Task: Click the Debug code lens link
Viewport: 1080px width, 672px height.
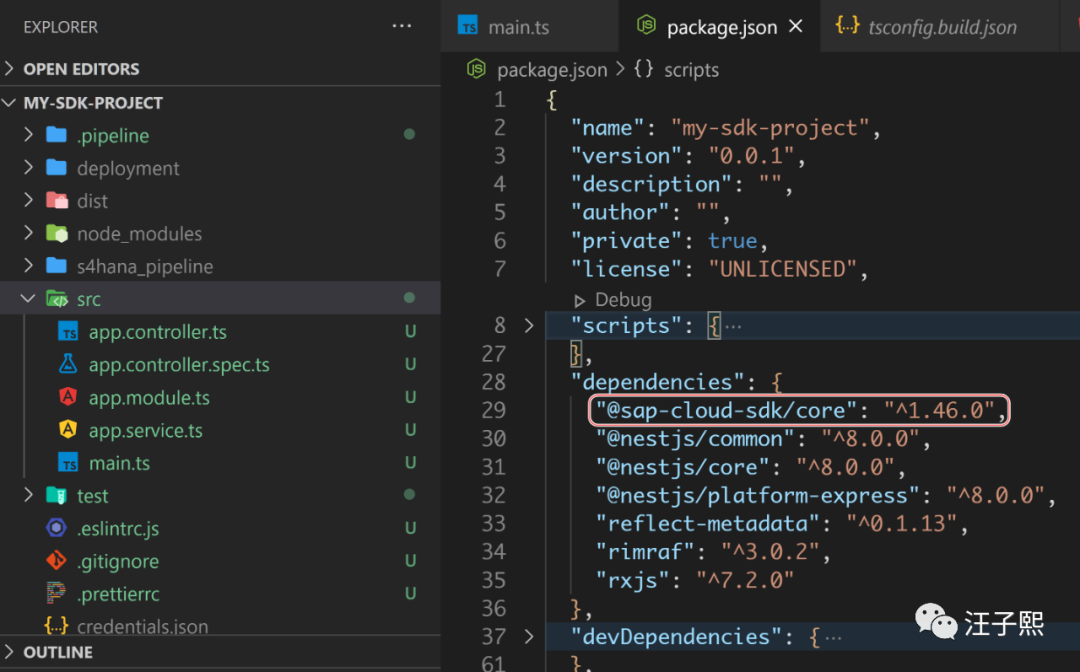Action: (x=622, y=299)
